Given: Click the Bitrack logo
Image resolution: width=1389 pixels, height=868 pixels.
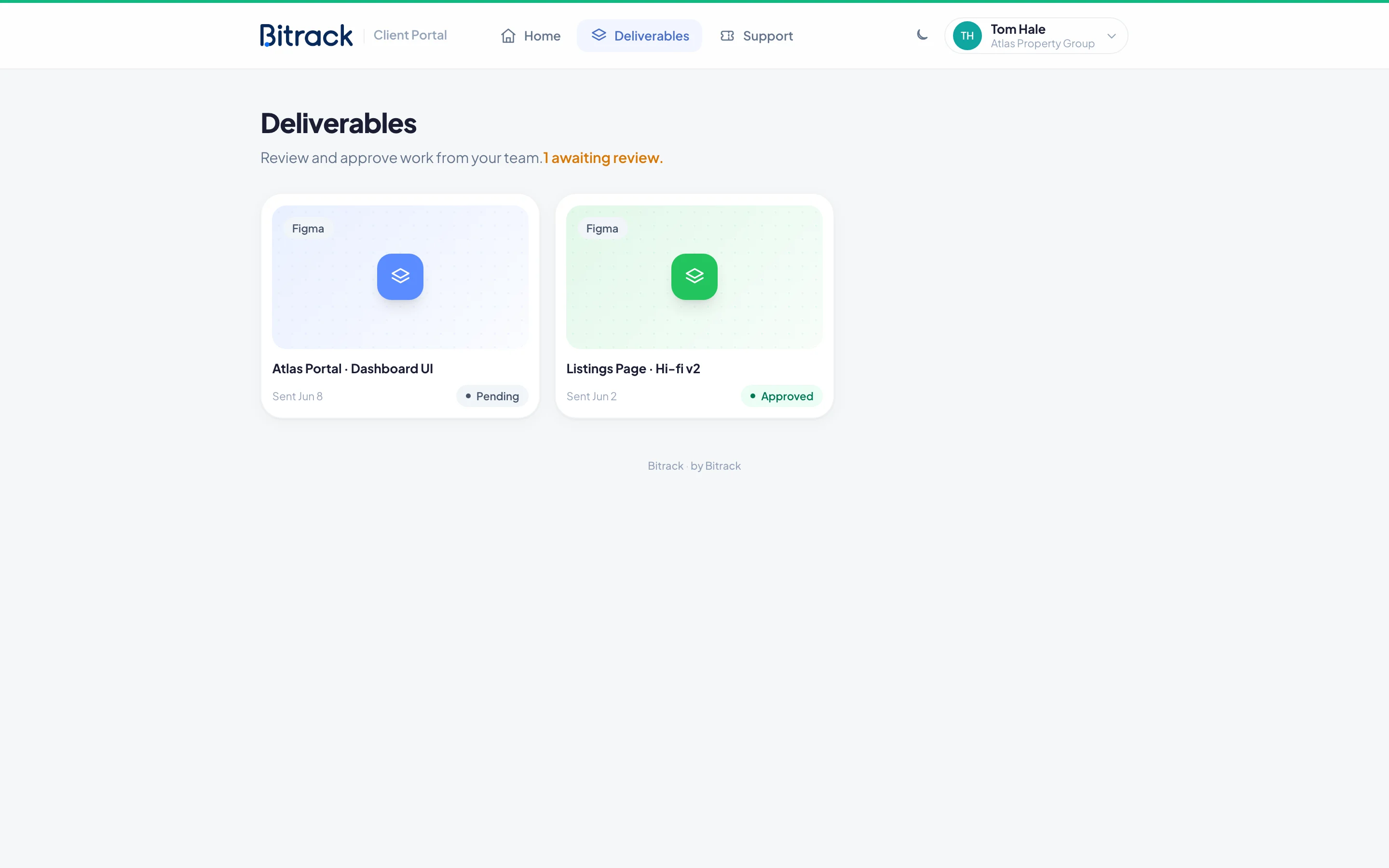Looking at the screenshot, I should 306,36.
